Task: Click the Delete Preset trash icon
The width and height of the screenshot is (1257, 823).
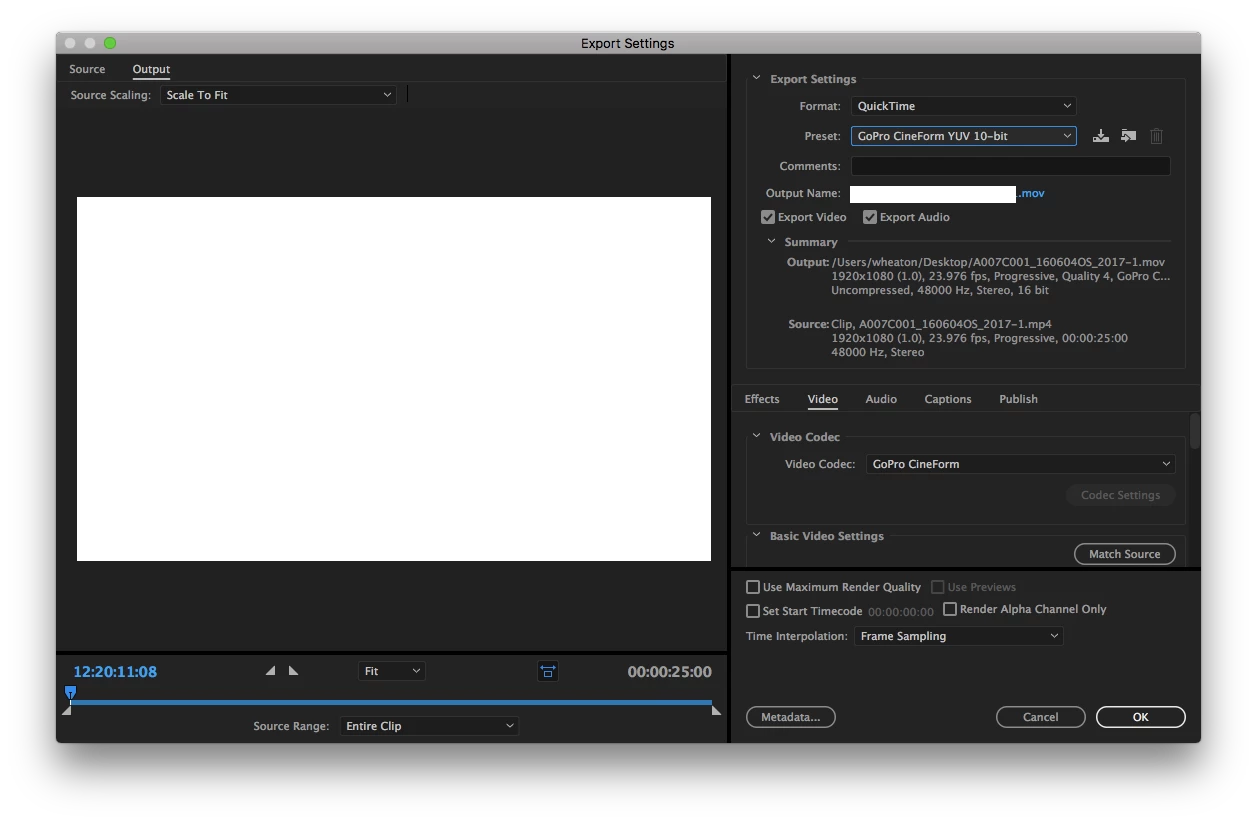Action: click(1156, 136)
